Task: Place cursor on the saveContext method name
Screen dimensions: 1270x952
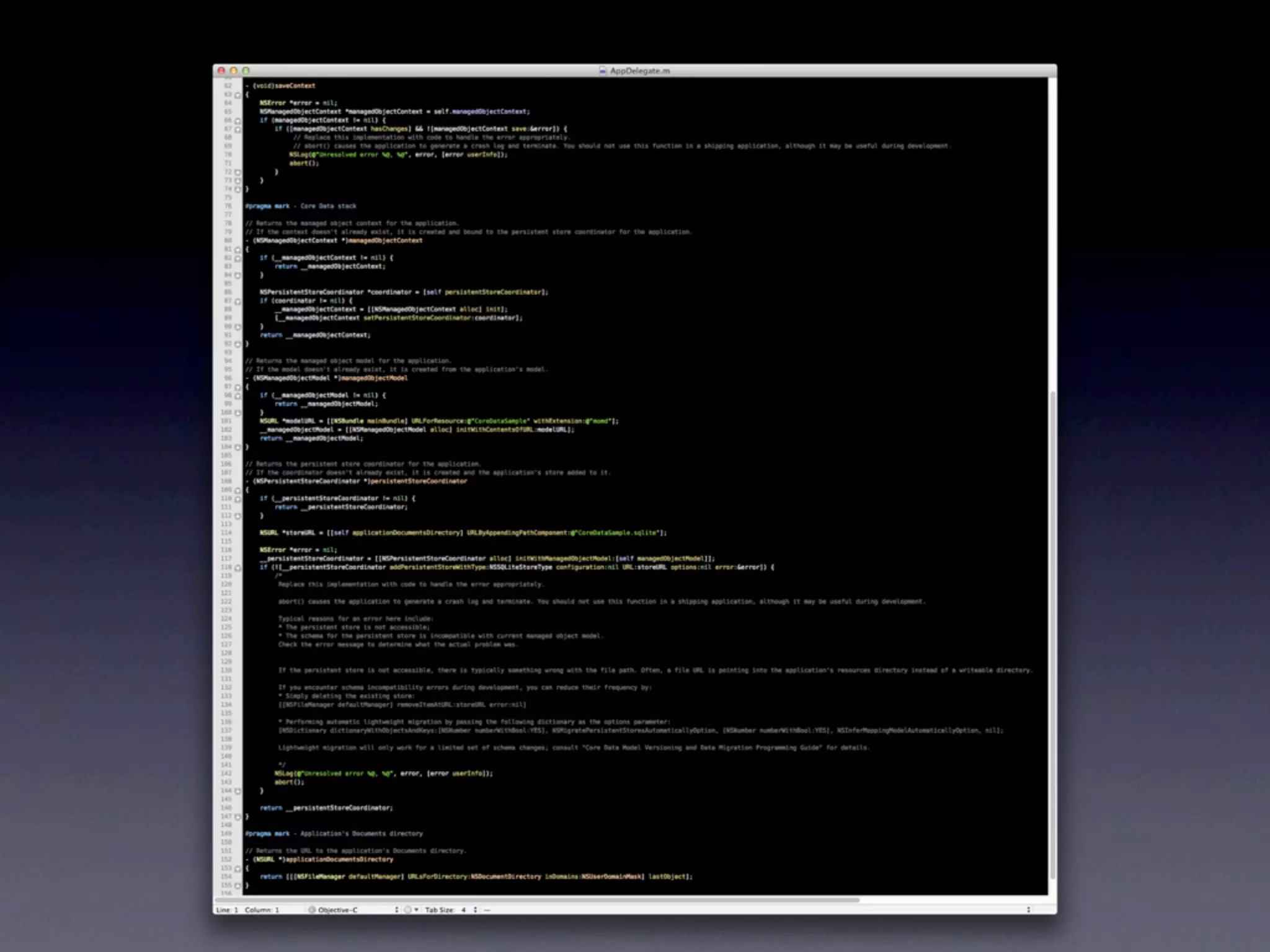Action: click(x=295, y=86)
